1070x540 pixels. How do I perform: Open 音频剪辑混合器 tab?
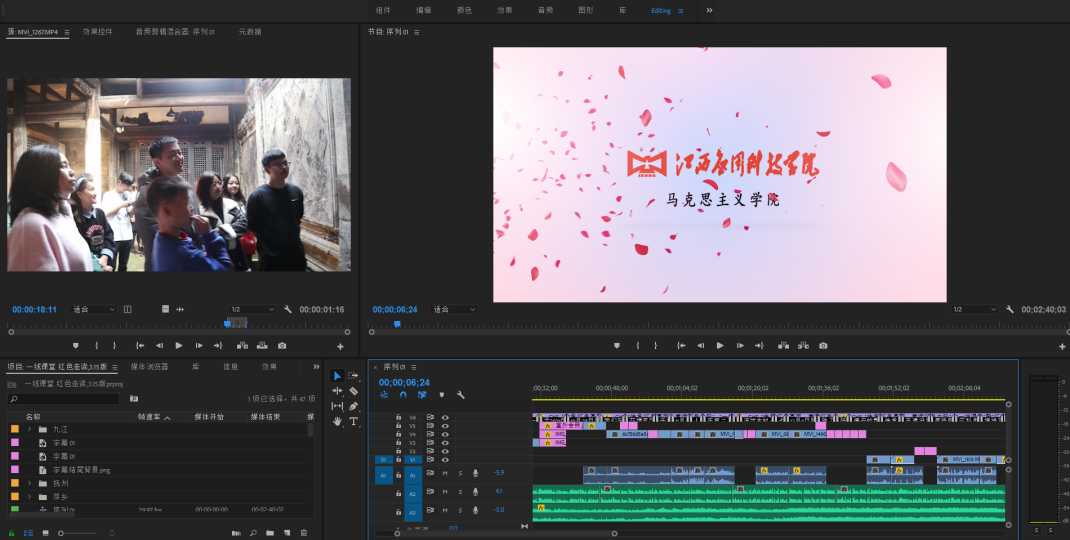tap(175, 31)
